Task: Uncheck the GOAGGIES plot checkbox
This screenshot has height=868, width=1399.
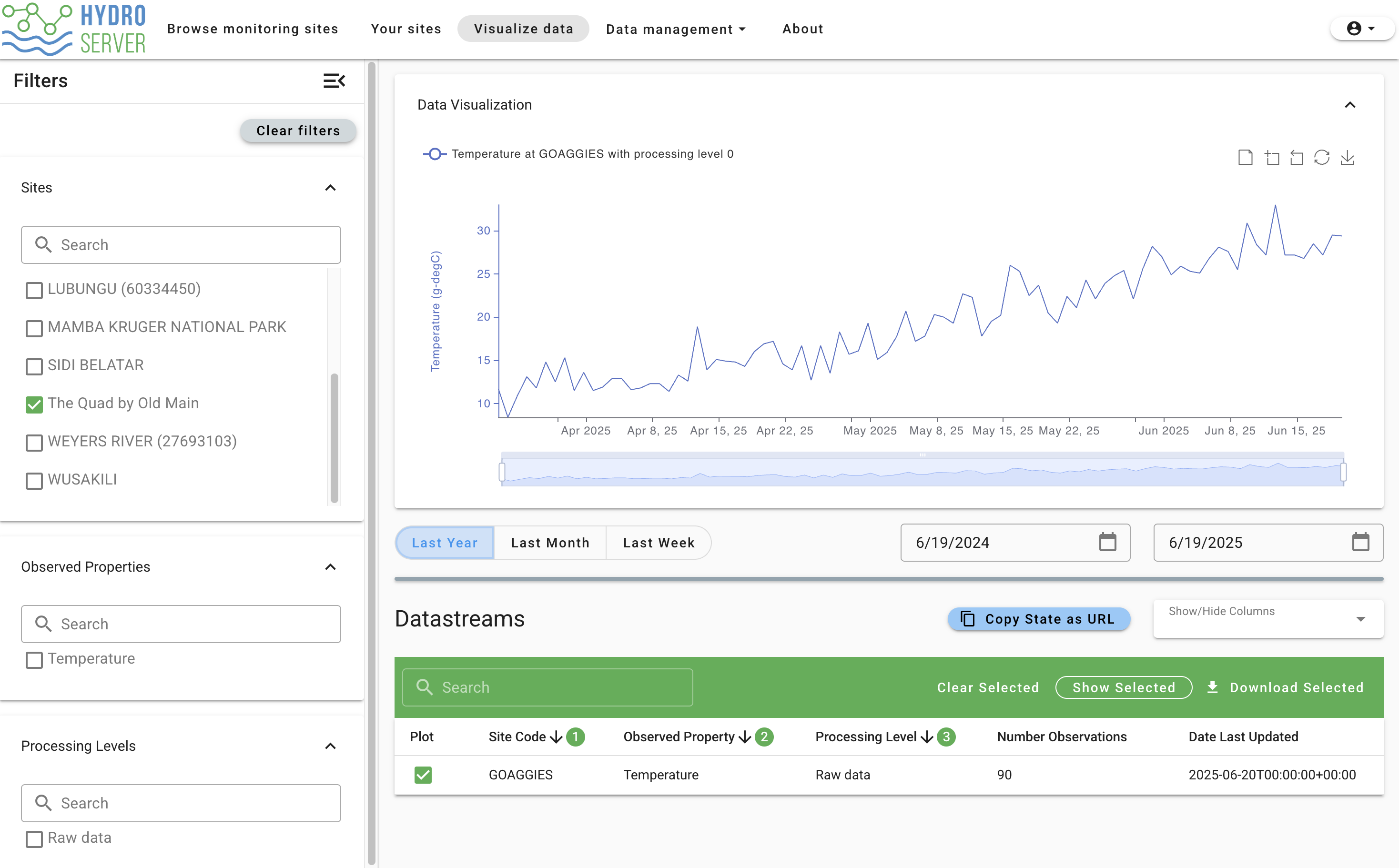Action: (x=423, y=775)
